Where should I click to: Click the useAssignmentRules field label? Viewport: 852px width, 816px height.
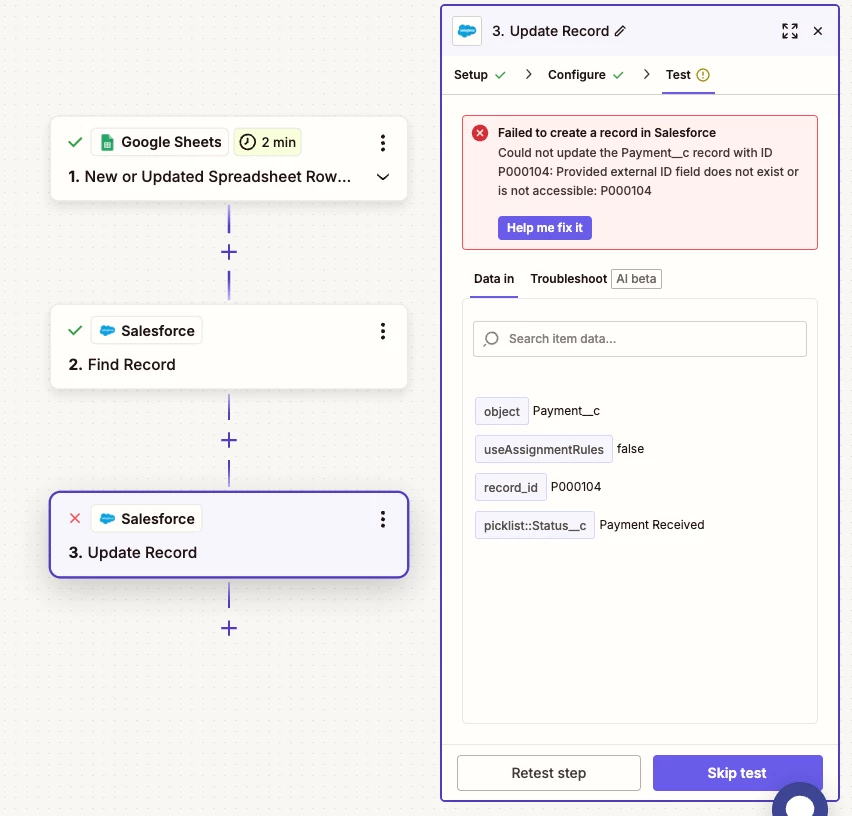(543, 449)
